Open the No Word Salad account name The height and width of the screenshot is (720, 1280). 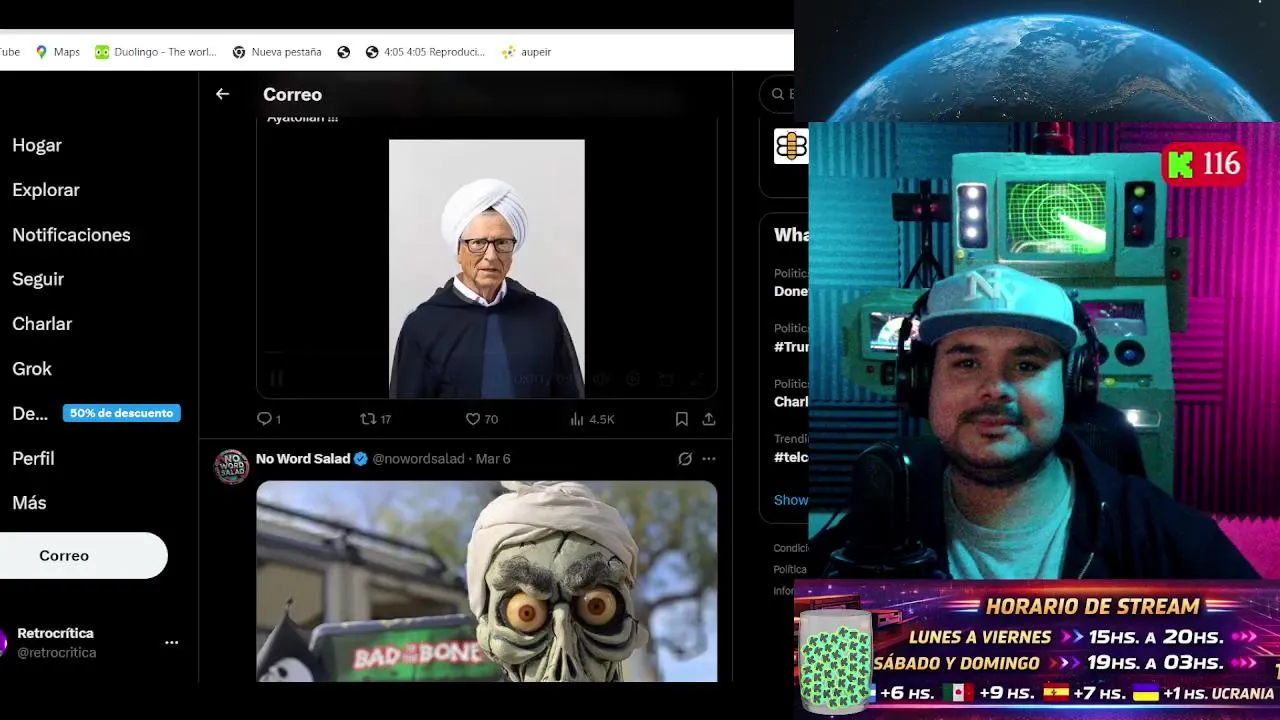click(x=303, y=458)
